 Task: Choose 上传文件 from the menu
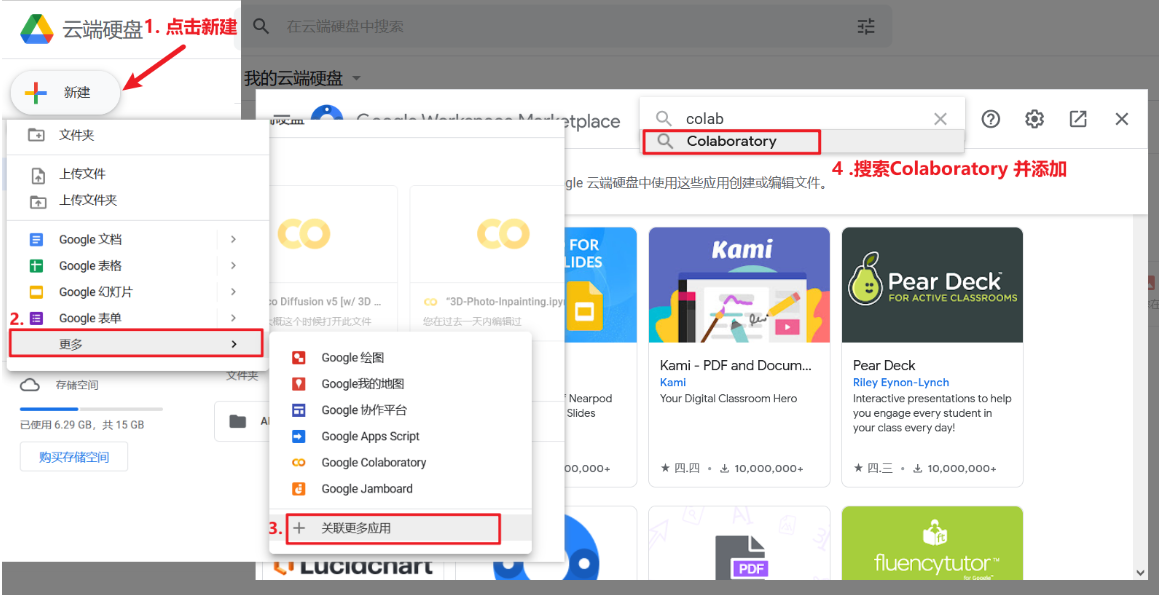point(137,174)
